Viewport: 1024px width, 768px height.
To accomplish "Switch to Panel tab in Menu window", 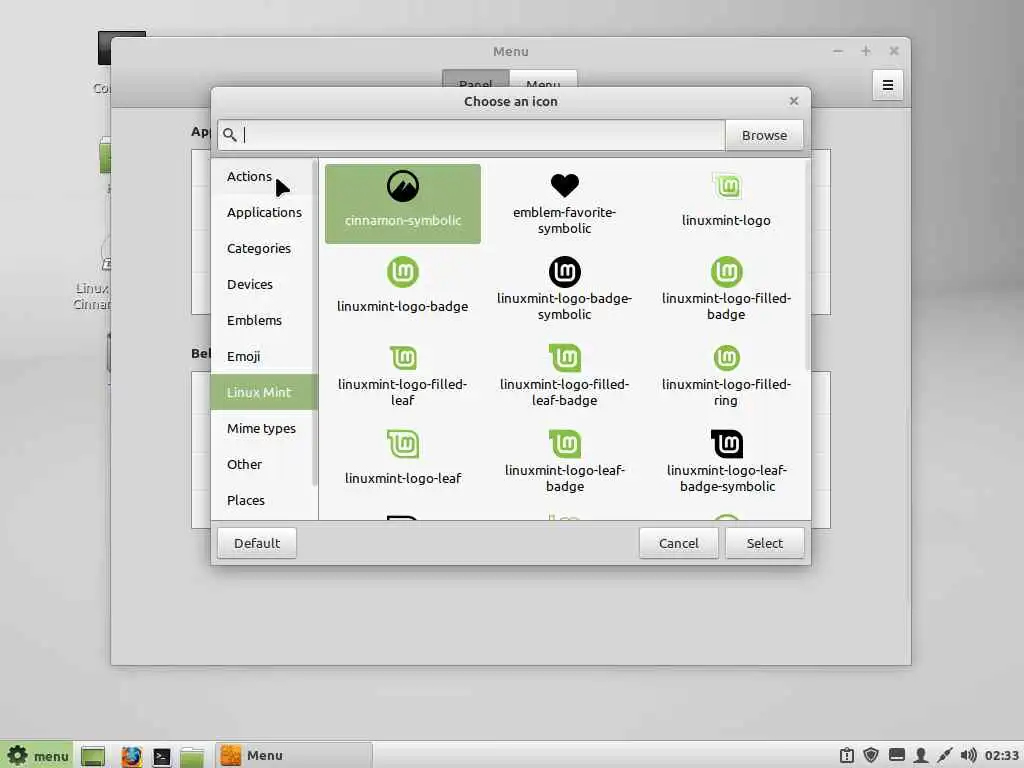I will [475, 78].
